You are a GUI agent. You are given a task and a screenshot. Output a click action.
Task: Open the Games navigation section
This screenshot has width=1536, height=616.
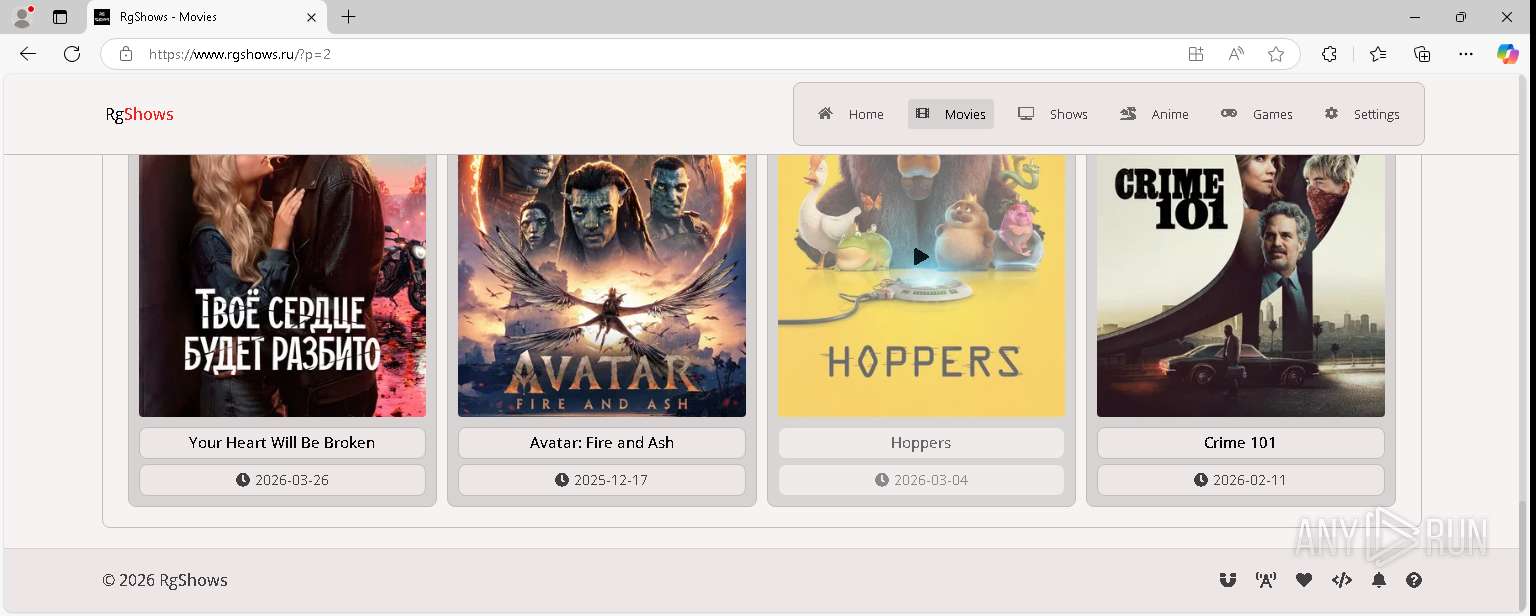[1257, 114]
